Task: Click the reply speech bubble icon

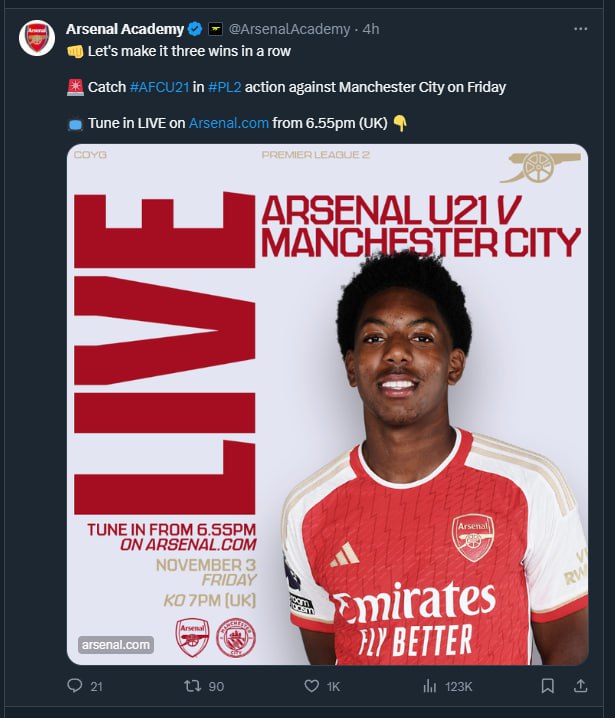Action: tap(73, 686)
